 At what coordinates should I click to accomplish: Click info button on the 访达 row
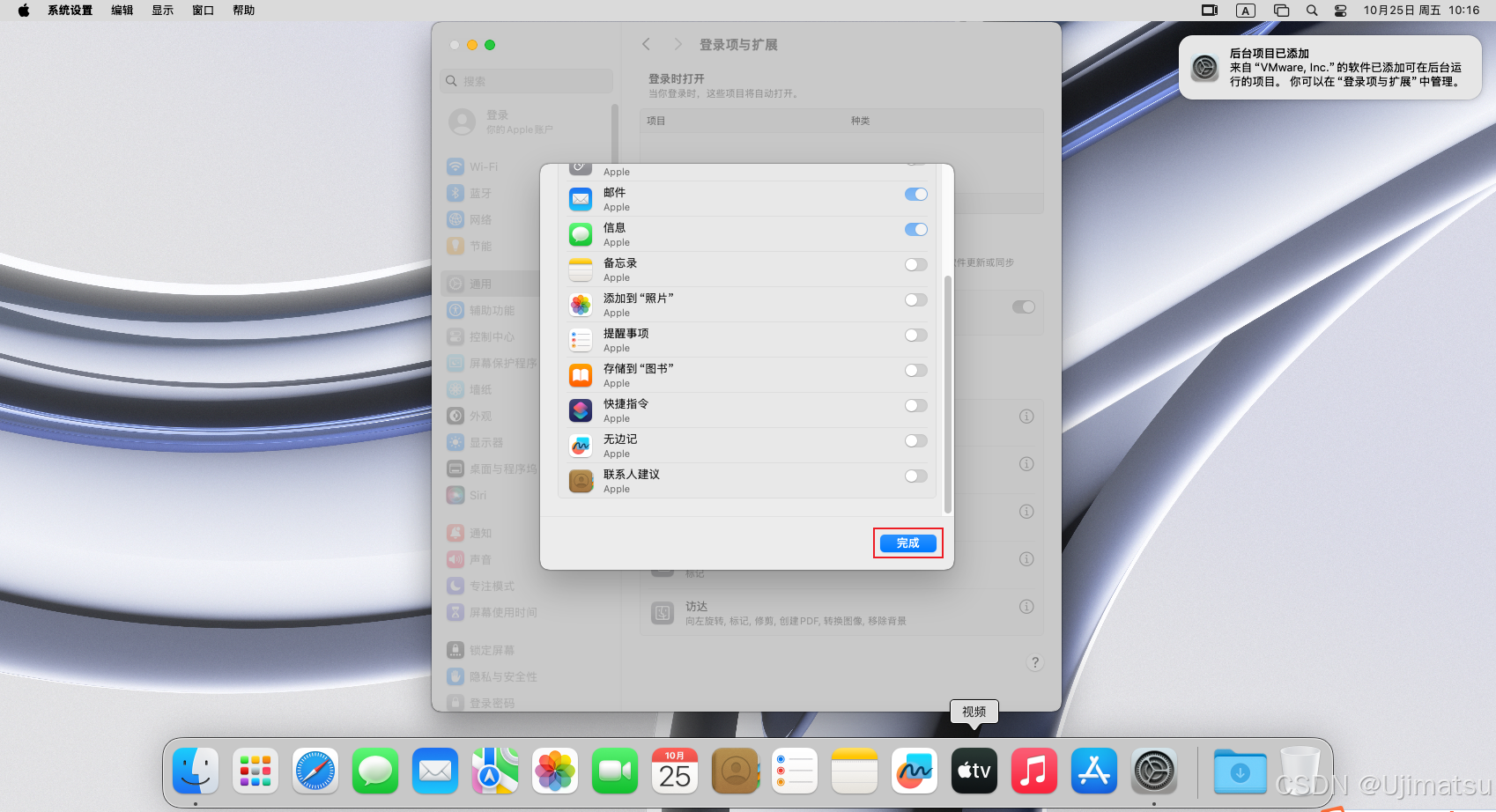1026,606
